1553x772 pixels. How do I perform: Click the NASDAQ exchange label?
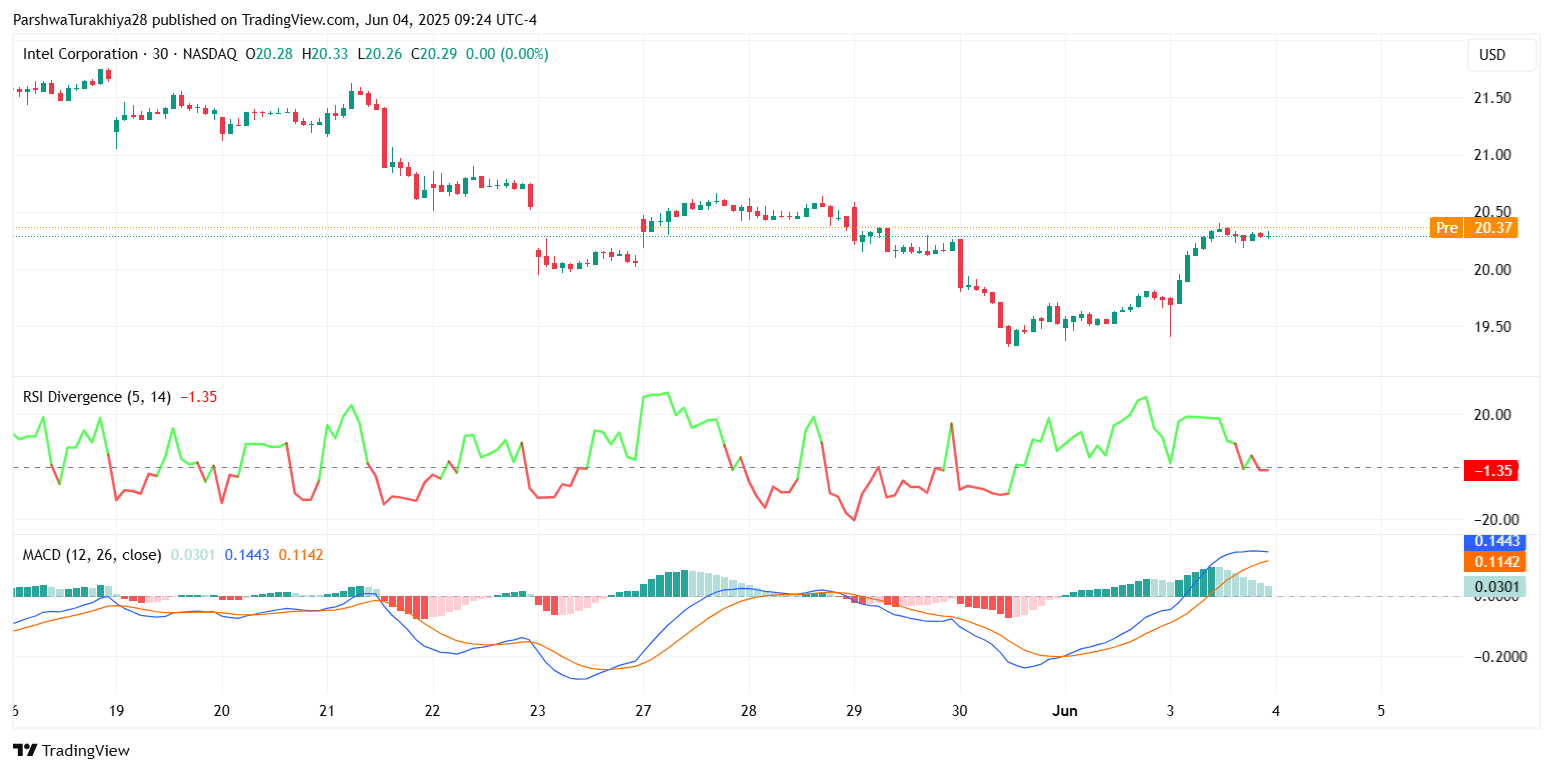click(209, 54)
